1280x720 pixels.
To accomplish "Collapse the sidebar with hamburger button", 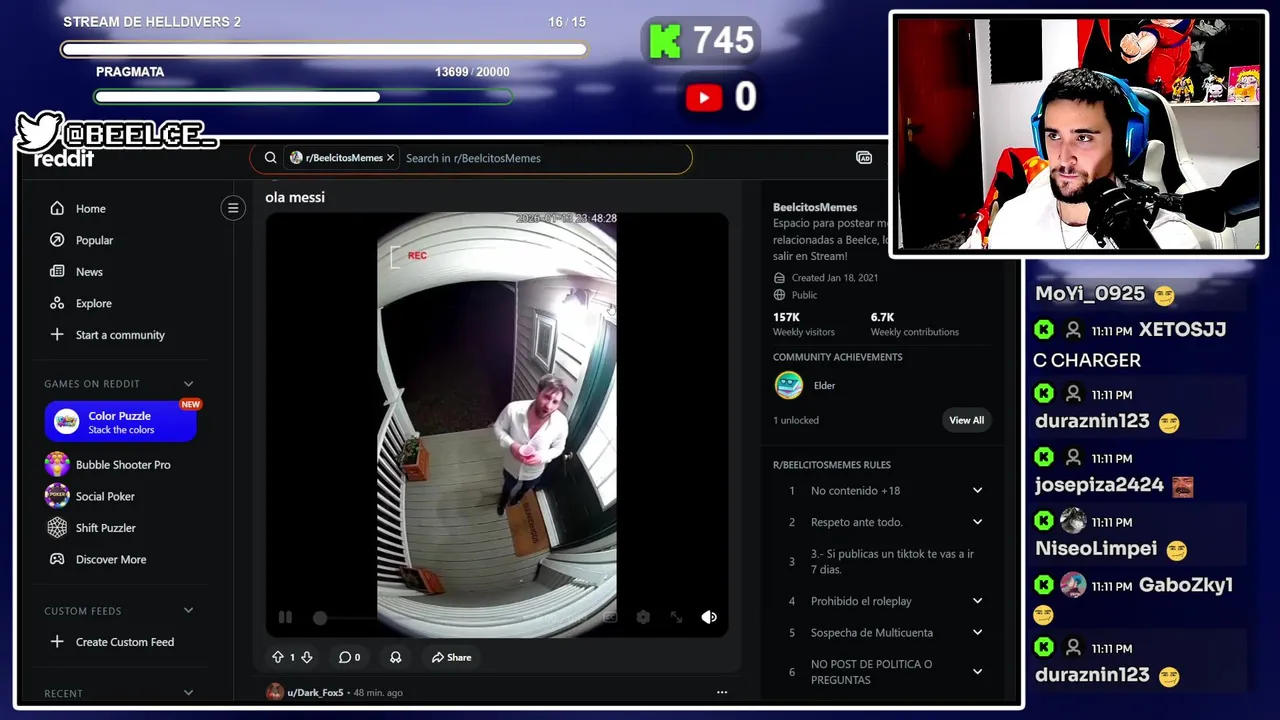I will point(233,208).
